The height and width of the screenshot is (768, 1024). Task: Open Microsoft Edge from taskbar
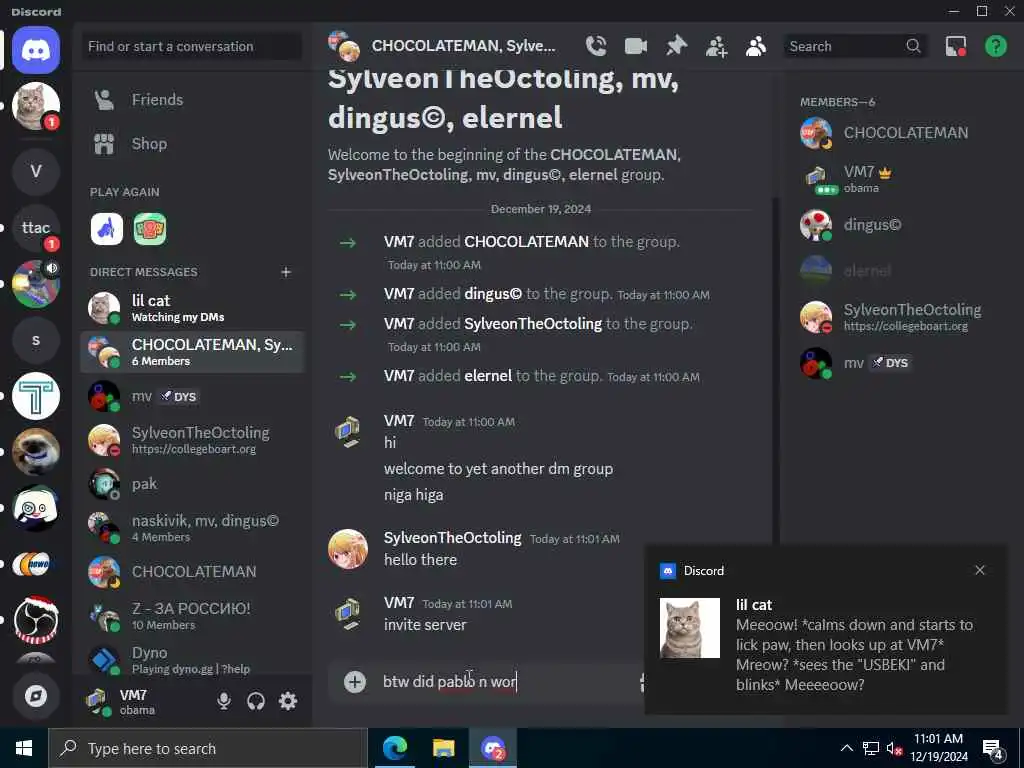(394, 748)
